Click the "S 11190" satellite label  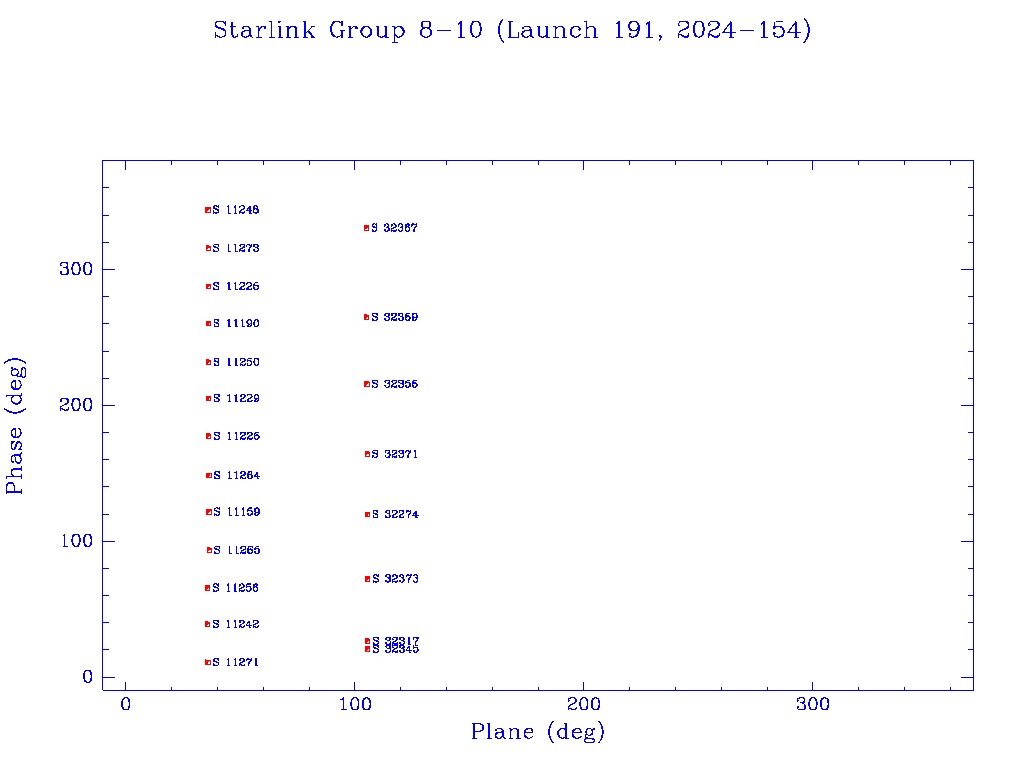click(236, 323)
